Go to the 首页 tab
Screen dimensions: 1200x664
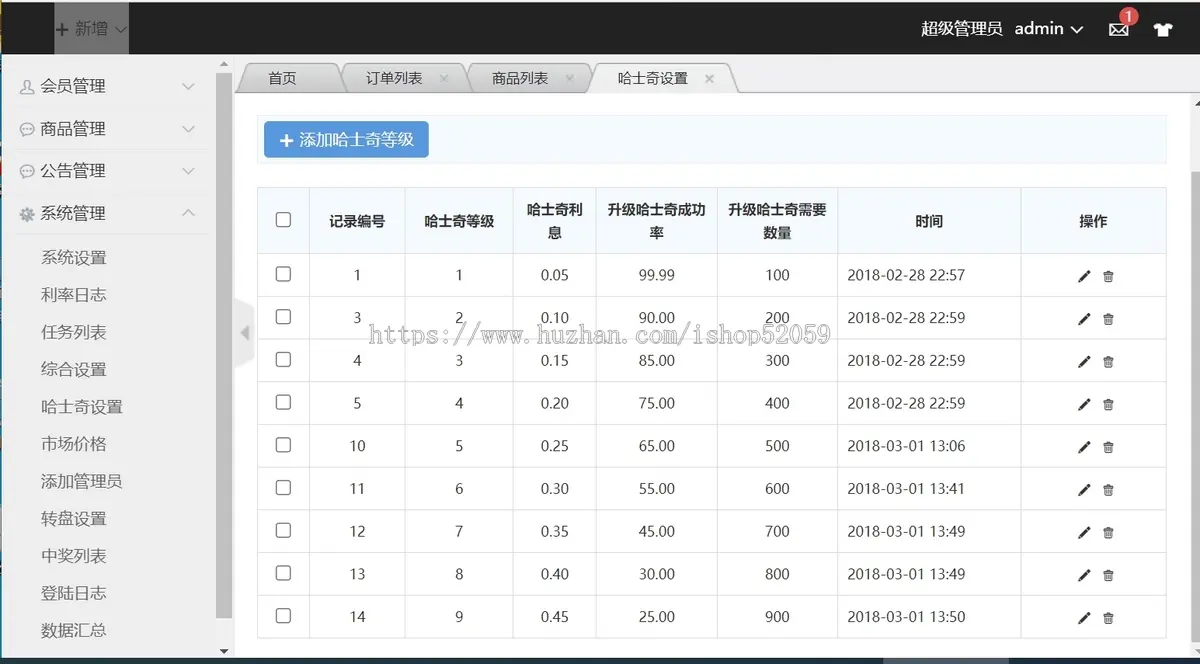[x=282, y=78]
